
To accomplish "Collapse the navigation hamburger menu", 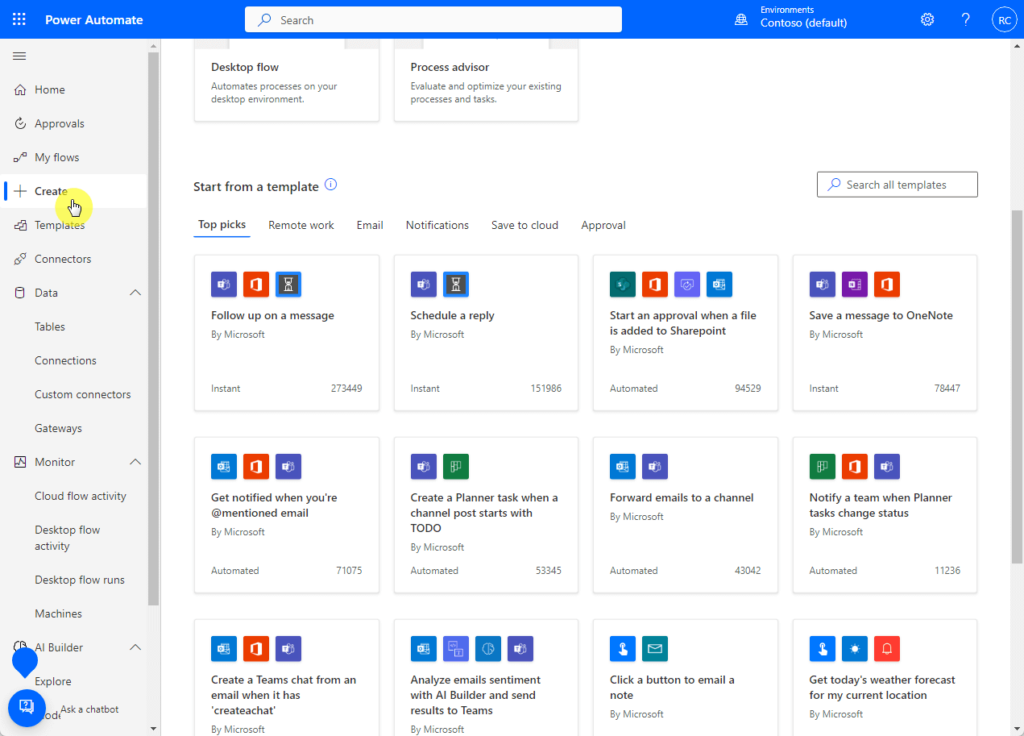I will tap(20, 56).
